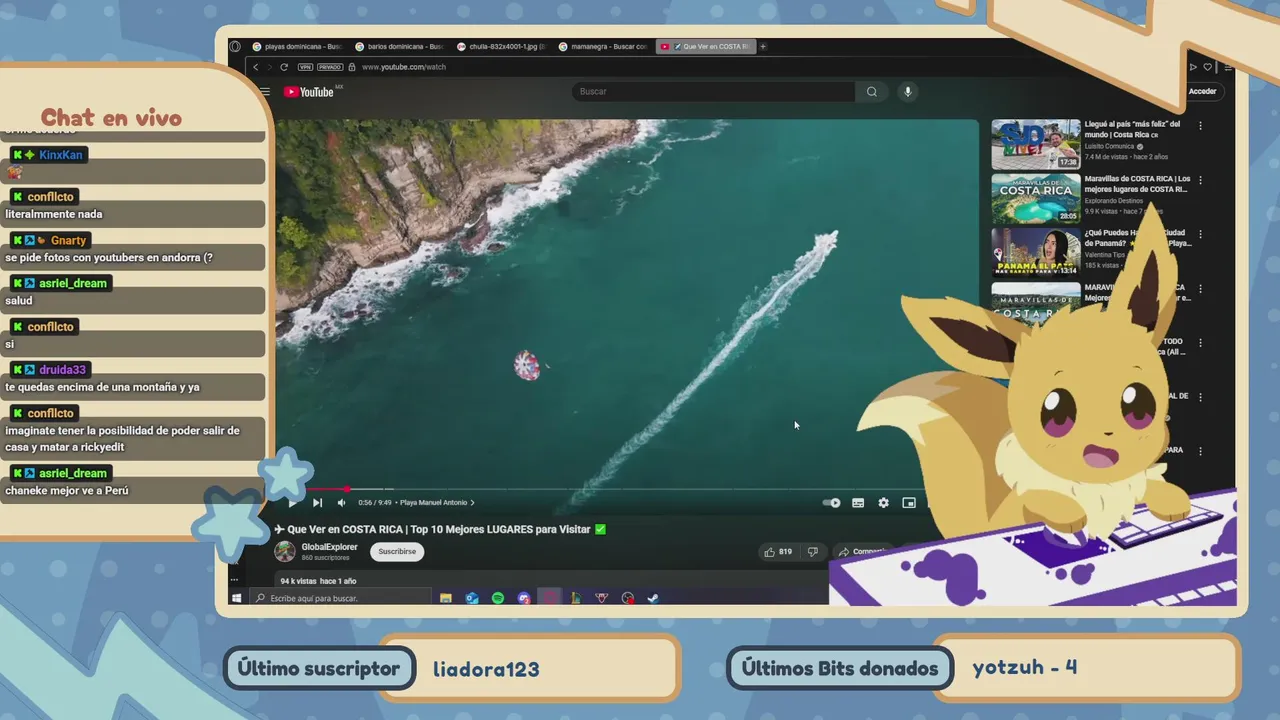Open options menu for Panamá video
The image size is (1280, 720).
1201,234
